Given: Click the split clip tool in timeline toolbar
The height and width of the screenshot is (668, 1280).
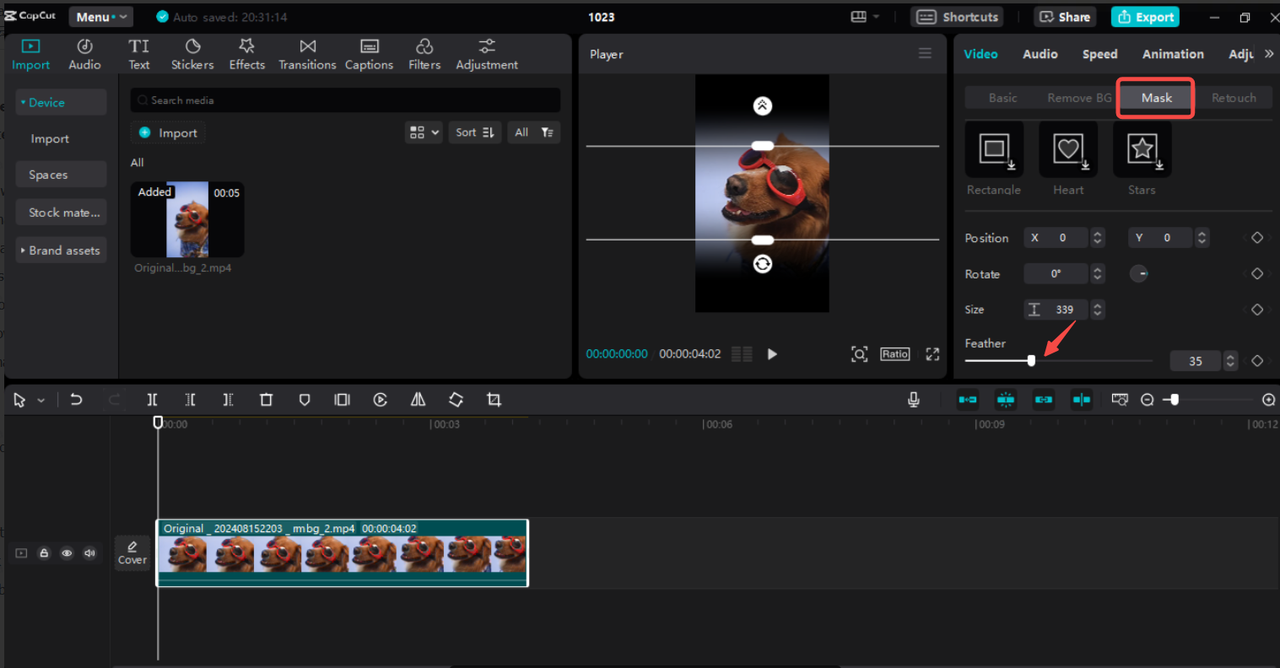Looking at the screenshot, I should (152, 400).
